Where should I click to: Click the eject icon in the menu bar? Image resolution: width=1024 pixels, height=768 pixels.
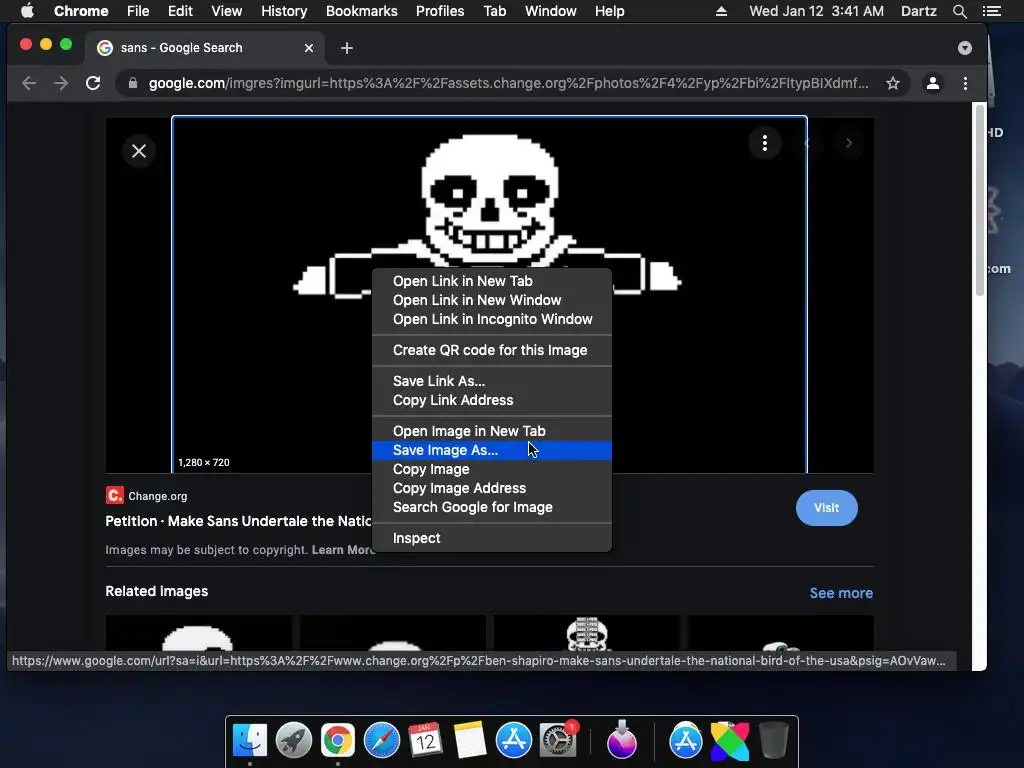click(721, 11)
